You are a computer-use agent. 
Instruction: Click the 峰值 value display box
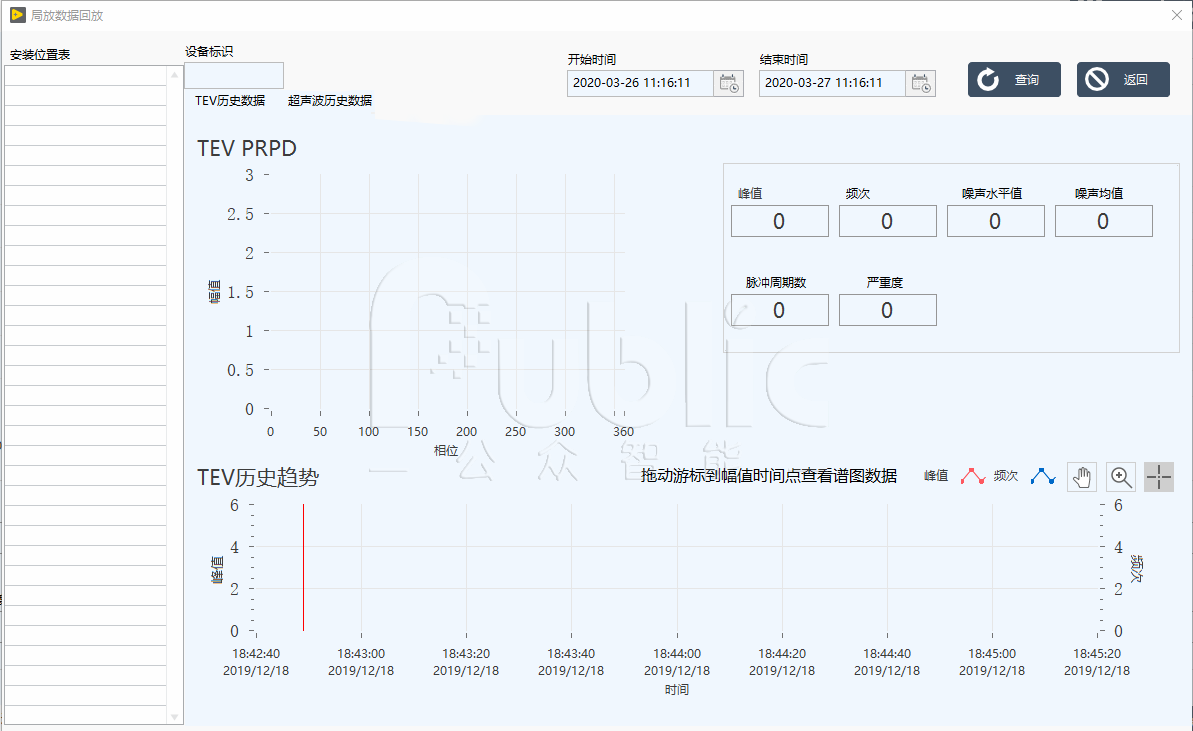[779, 220]
